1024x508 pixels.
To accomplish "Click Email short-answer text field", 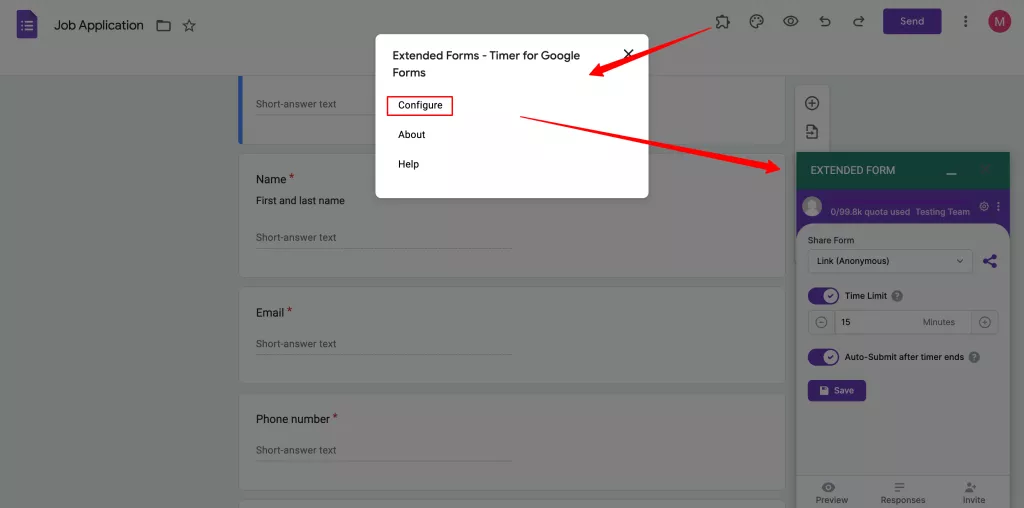I will pyautogui.click(x=383, y=344).
